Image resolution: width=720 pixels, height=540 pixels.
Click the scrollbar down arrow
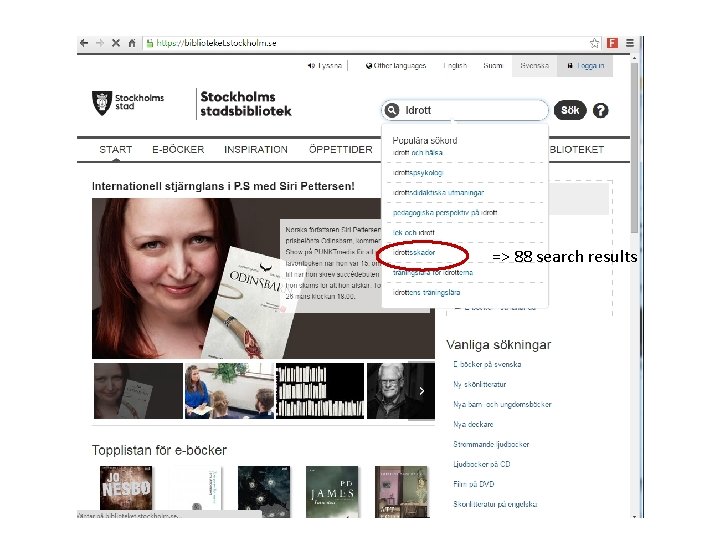tap(634, 516)
